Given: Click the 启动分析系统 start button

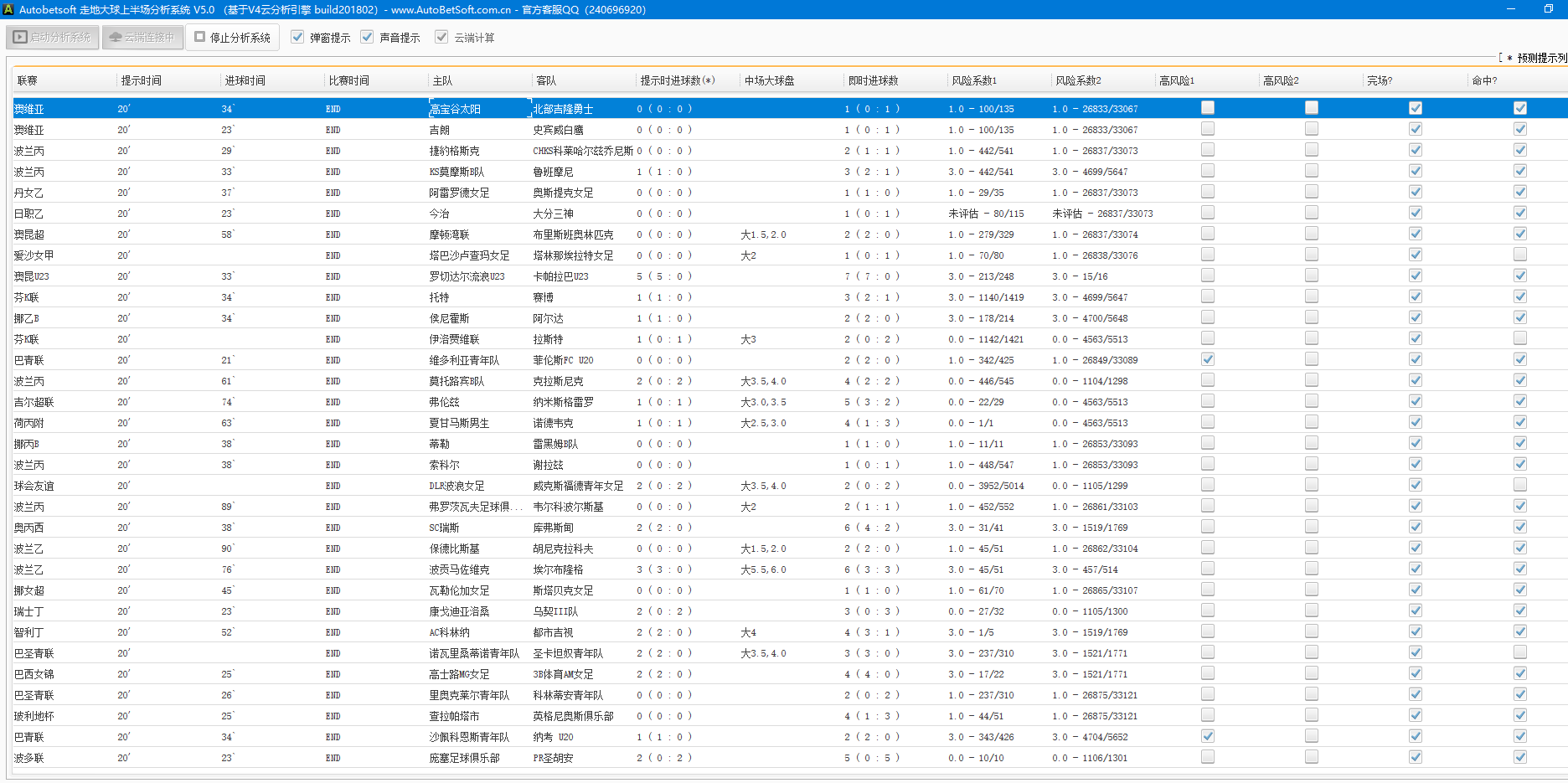Looking at the screenshot, I should 53,38.
